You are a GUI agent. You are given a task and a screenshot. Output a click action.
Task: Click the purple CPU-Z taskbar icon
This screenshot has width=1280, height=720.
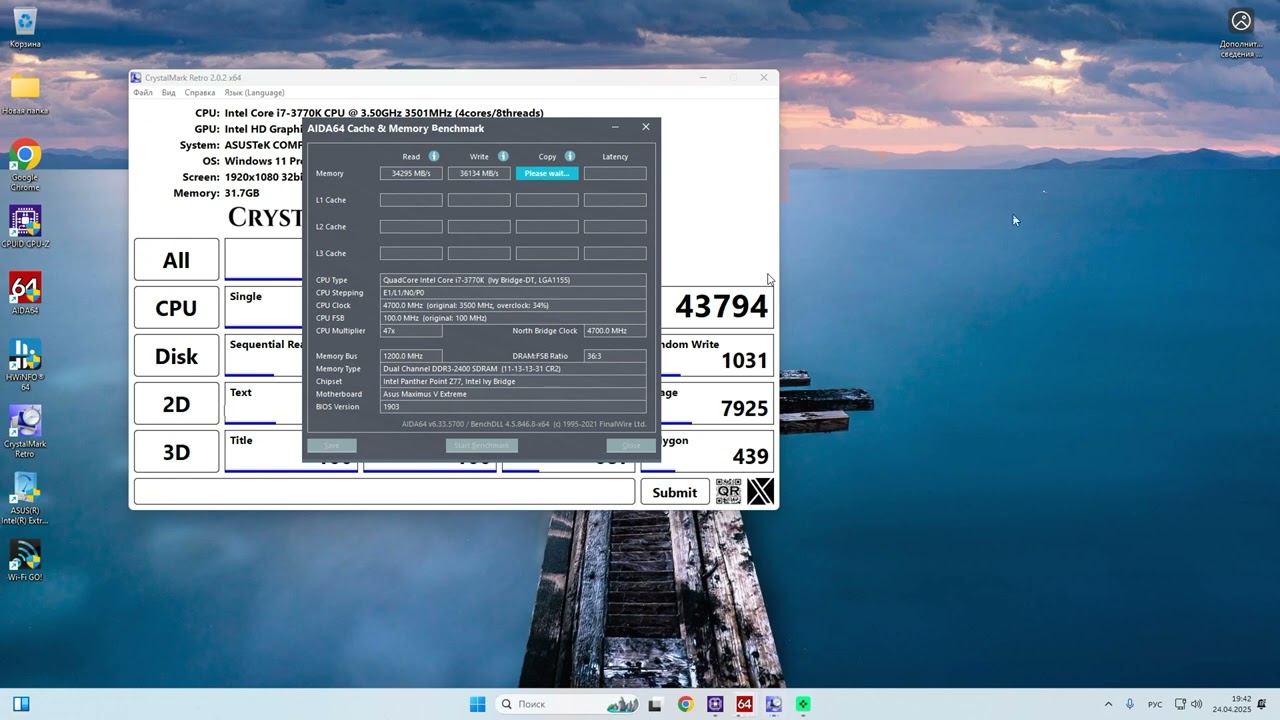[715, 704]
